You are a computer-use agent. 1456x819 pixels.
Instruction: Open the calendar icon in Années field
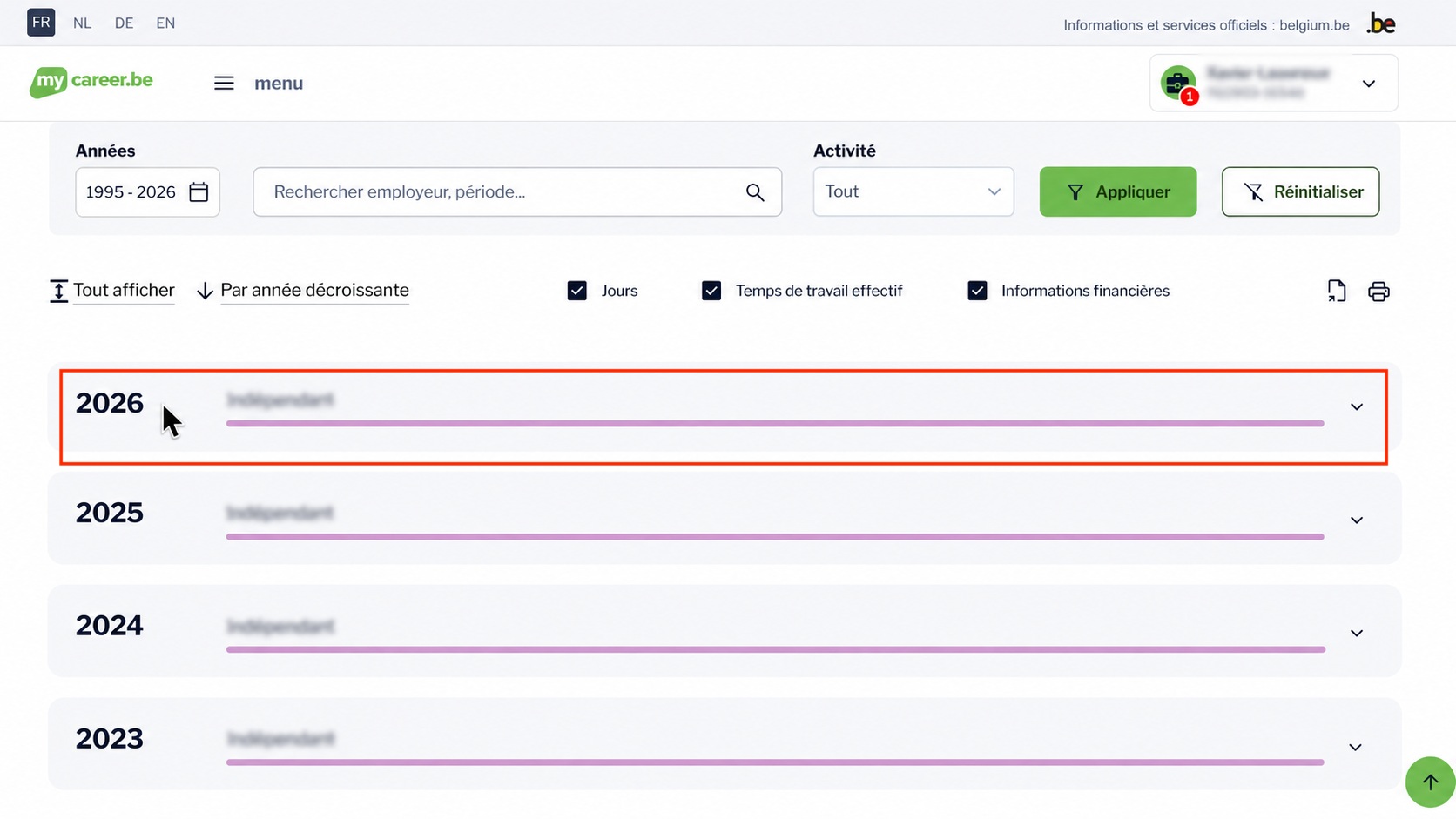199,191
